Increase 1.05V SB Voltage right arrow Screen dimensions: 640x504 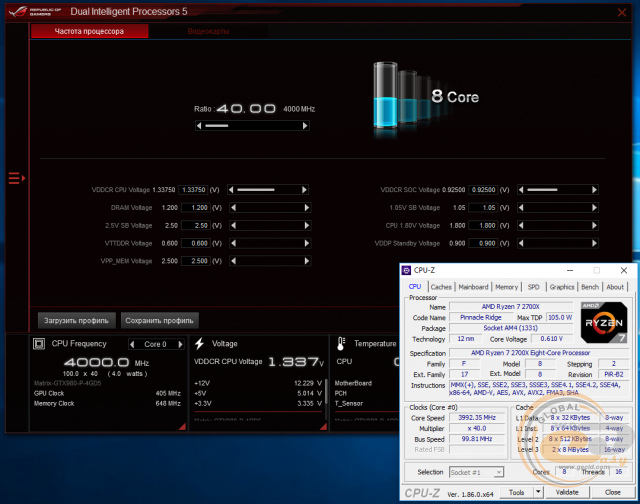(x=594, y=208)
